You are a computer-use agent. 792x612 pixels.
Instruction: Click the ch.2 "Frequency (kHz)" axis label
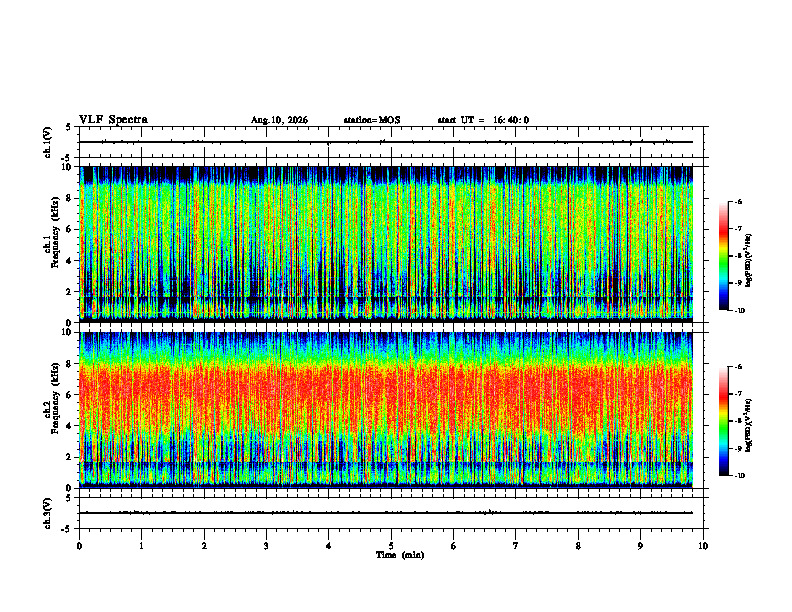tap(55, 398)
